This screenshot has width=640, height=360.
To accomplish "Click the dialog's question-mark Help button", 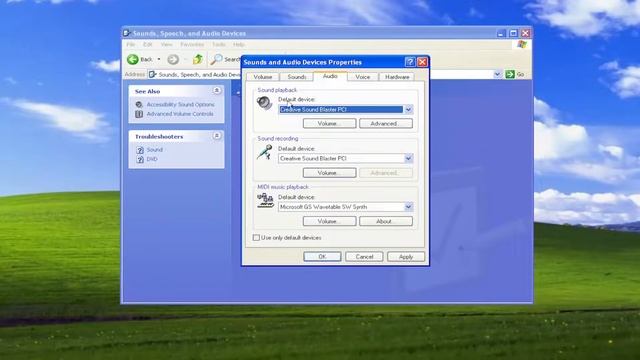I will [410, 62].
